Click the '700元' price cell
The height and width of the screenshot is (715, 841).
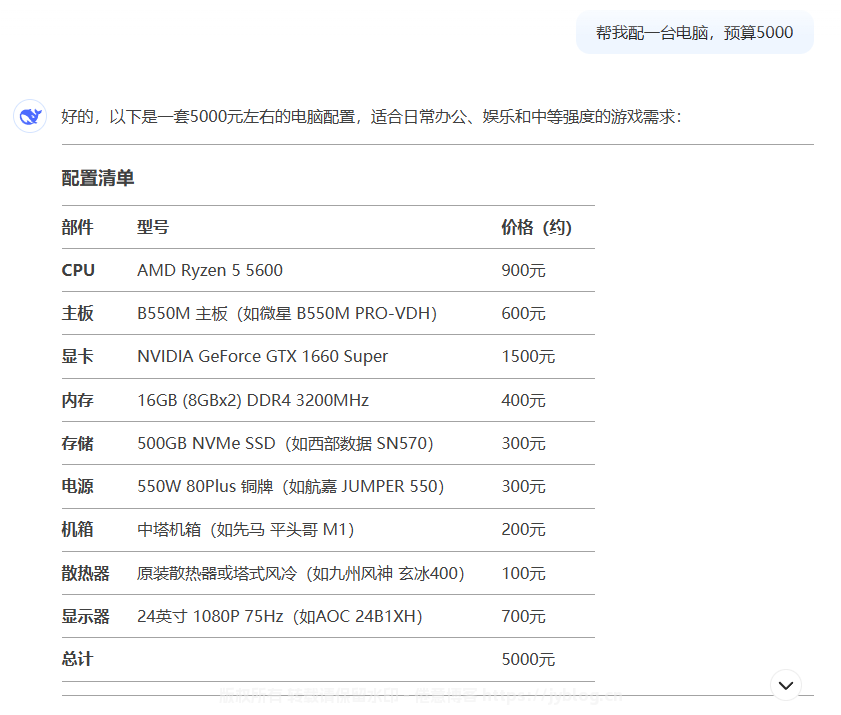(x=523, y=617)
